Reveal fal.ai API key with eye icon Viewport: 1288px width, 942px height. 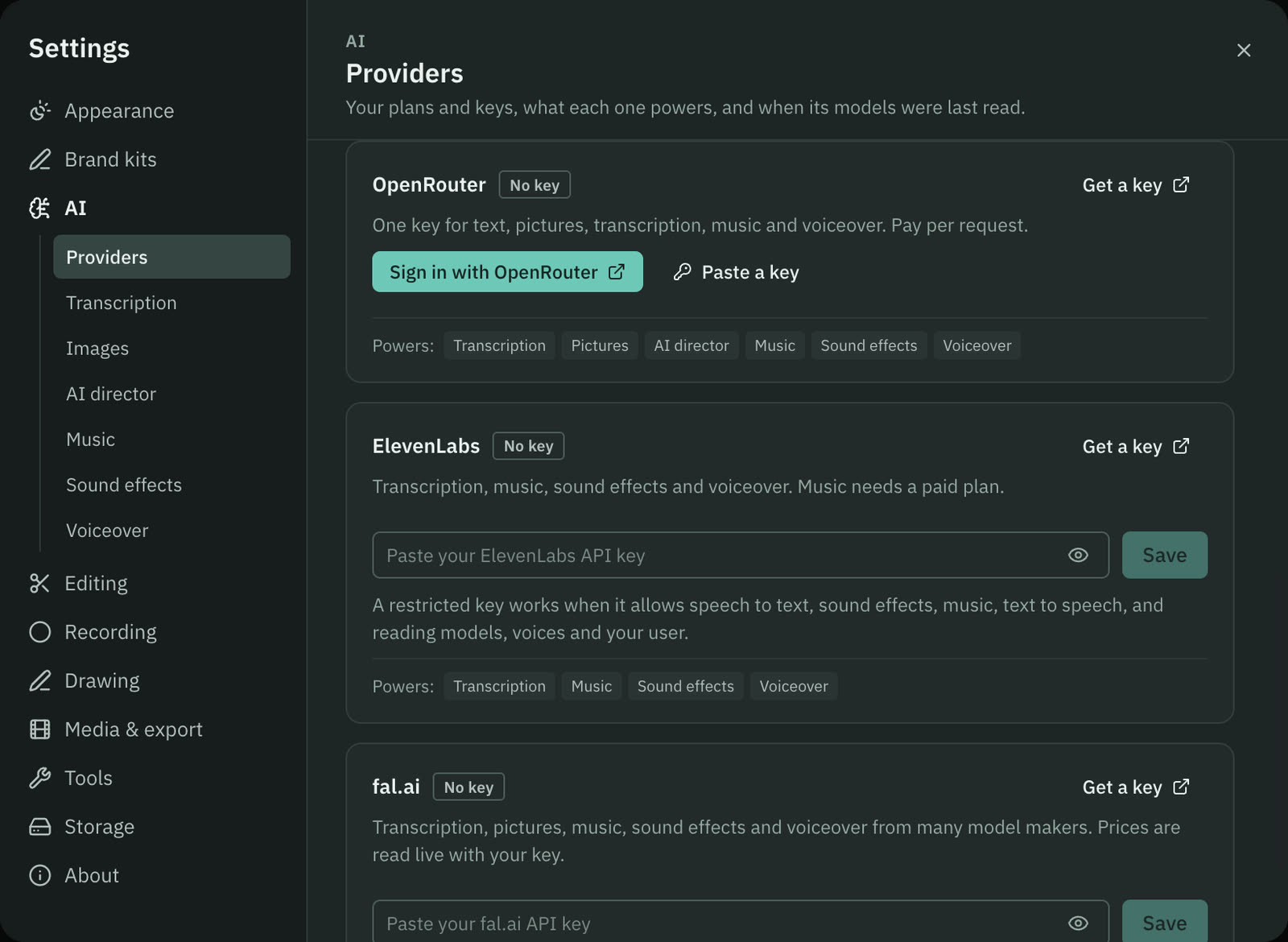pyautogui.click(x=1078, y=923)
